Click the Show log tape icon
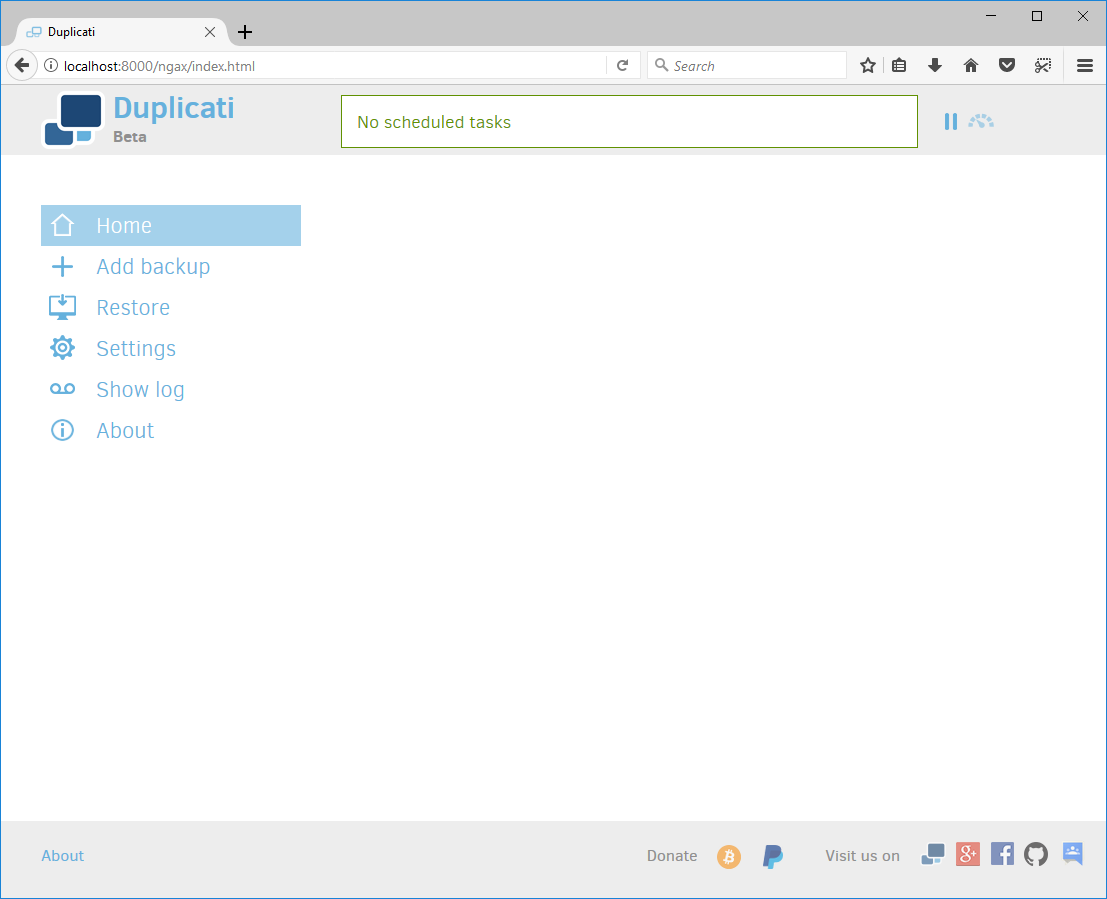This screenshot has width=1107, height=899. click(62, 389)
